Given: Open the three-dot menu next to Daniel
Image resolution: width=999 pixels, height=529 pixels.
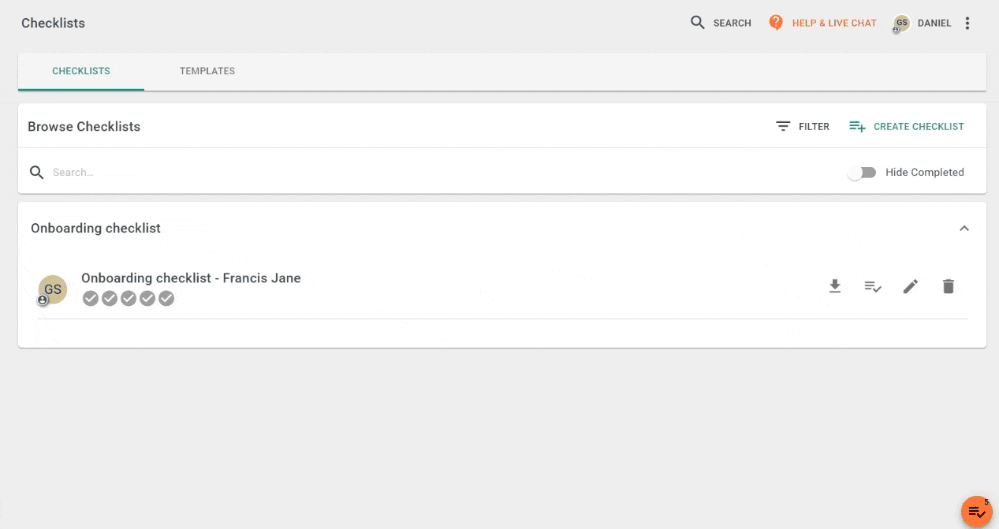Looking at the screenshot, I should [x=967, y=23].
